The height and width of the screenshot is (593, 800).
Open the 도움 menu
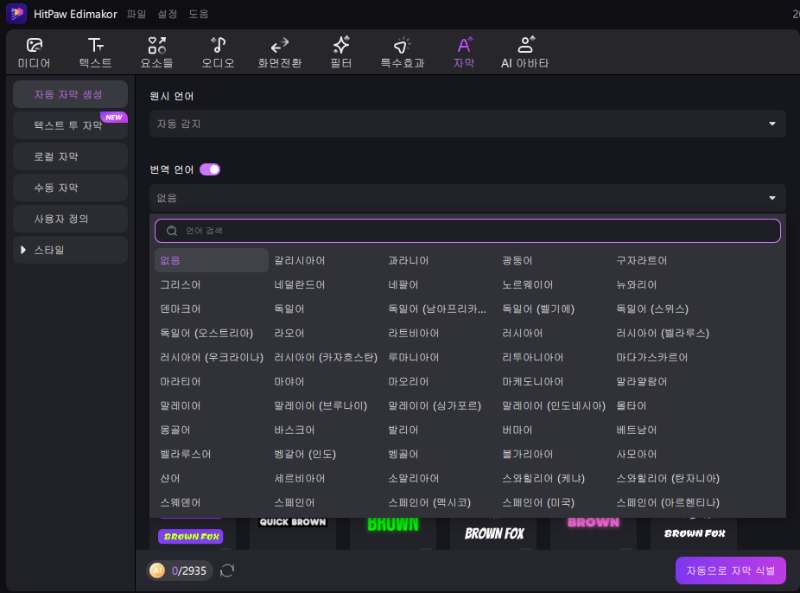tap(198, 14)
